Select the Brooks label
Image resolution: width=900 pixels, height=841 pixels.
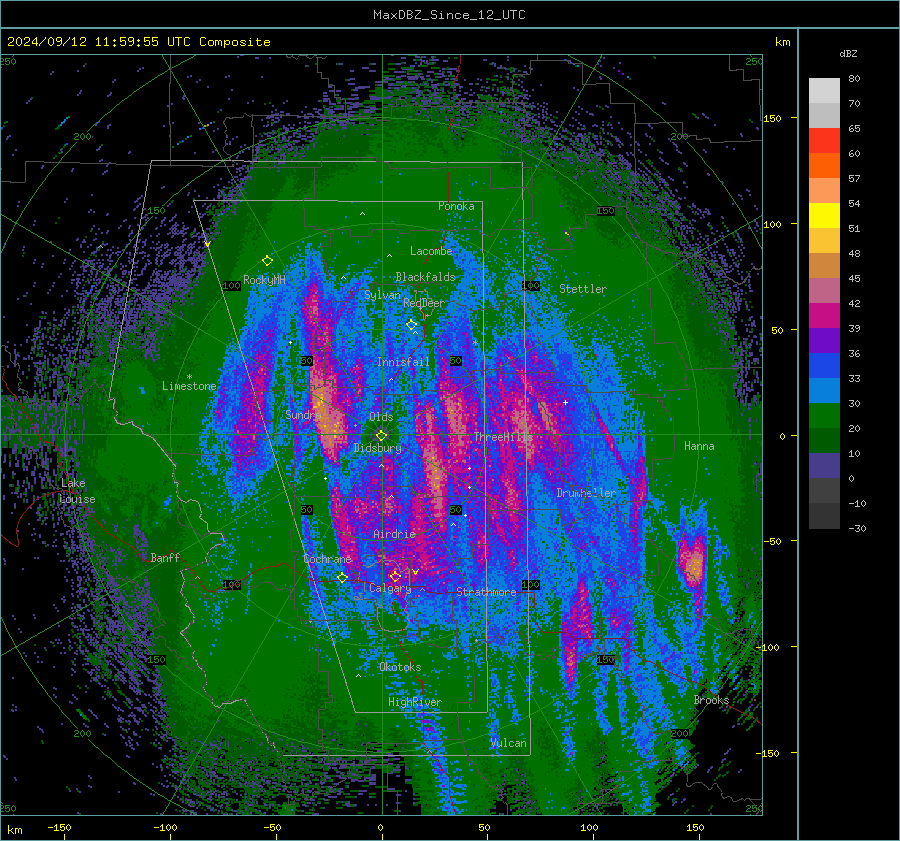click(711, 700)
